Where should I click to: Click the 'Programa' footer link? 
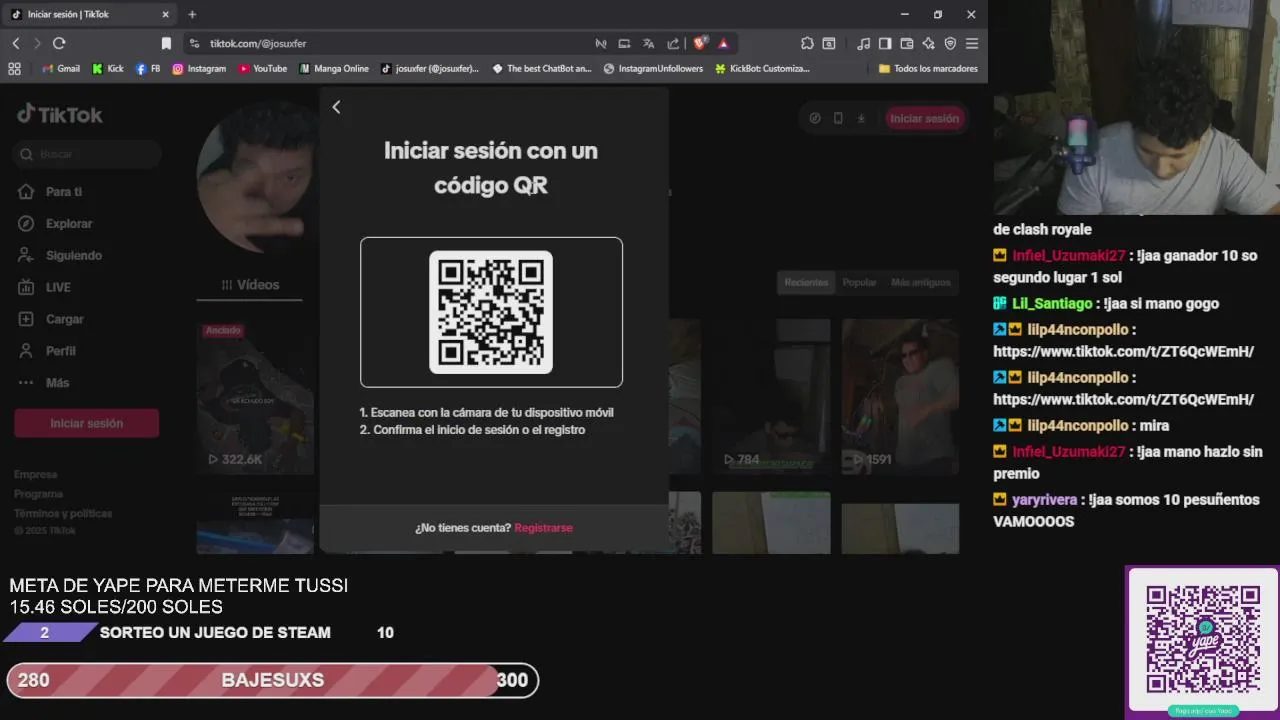click(38, 494)
